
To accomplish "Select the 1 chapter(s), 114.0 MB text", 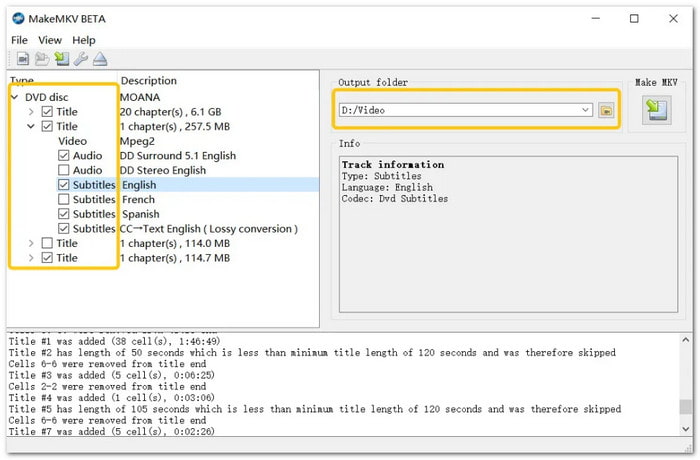I will (x=175, y=243).
